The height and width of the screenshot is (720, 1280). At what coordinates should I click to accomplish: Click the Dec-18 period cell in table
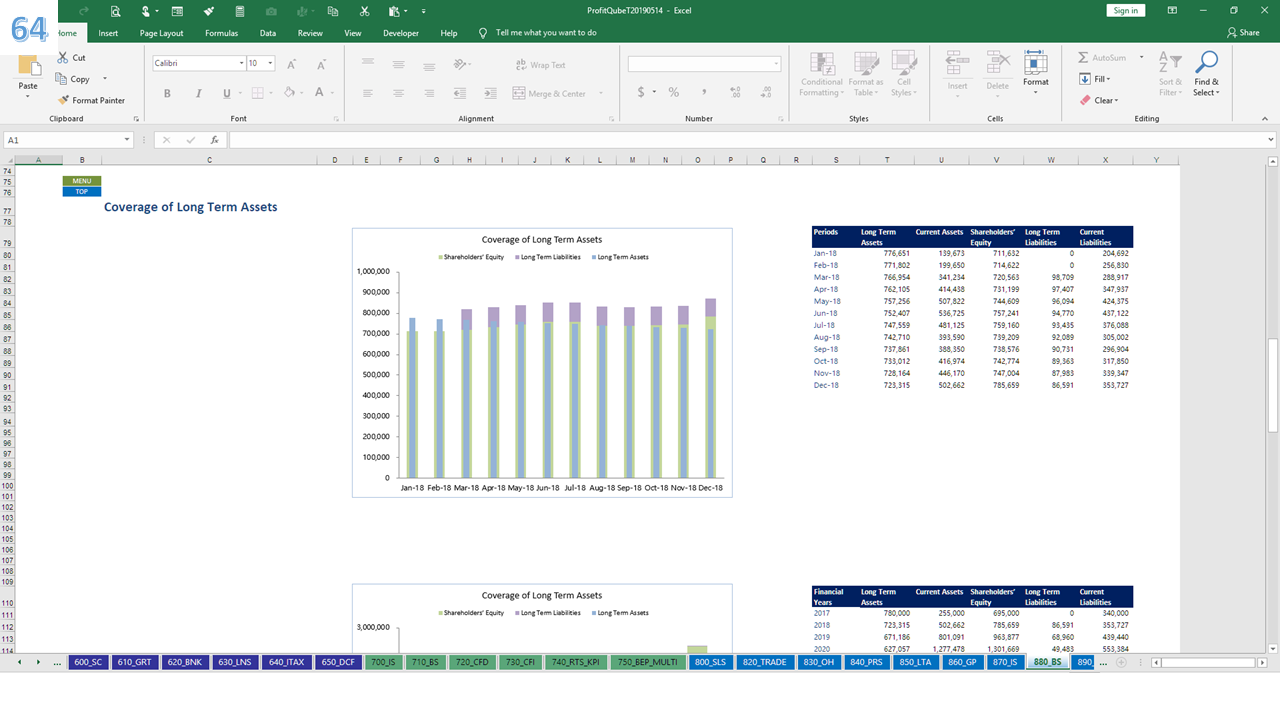coord(826,386)
